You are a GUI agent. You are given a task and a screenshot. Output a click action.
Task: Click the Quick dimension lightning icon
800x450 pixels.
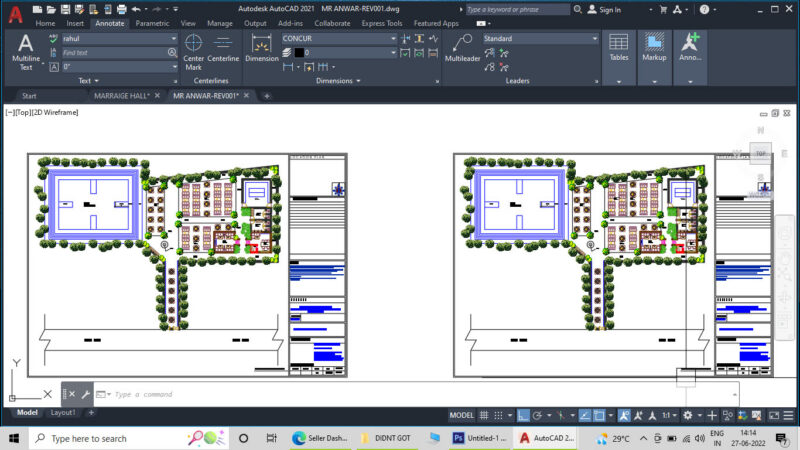pyautogui.click(x=309, y=67)
